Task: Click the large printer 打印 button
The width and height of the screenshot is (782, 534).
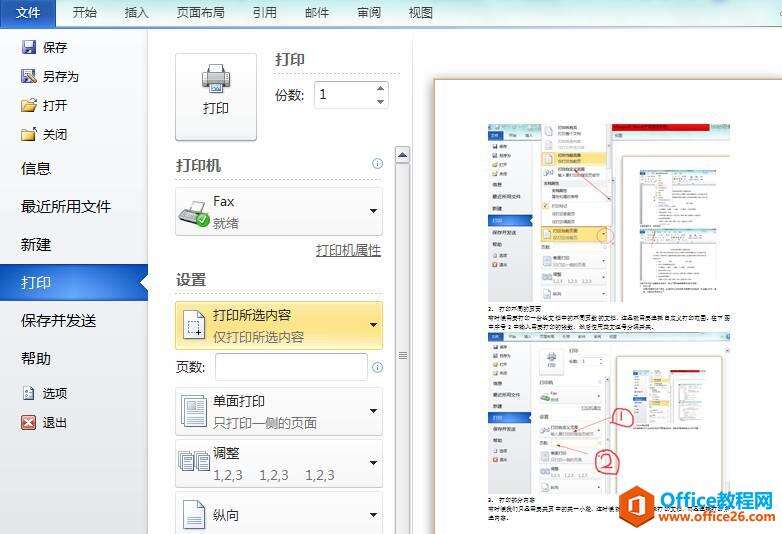Action: pyautogui.click(x=216, y=97)
